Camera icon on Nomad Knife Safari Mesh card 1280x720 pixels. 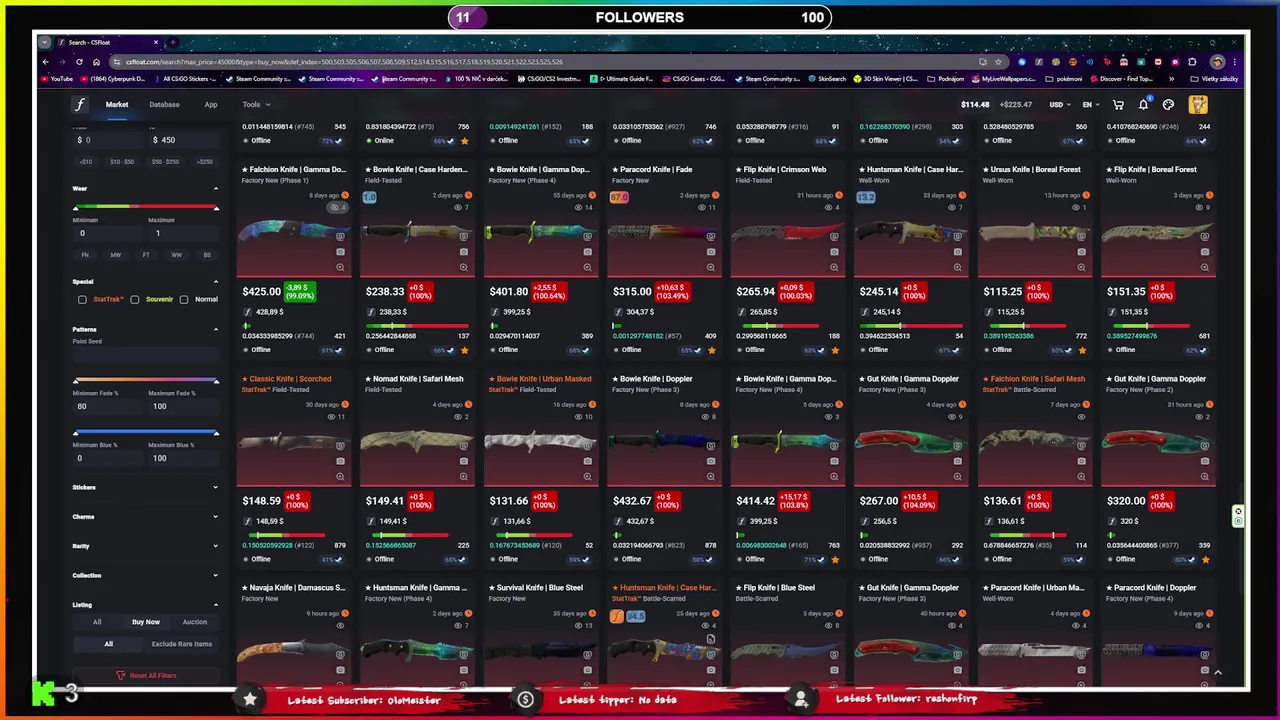click(463, 461)
